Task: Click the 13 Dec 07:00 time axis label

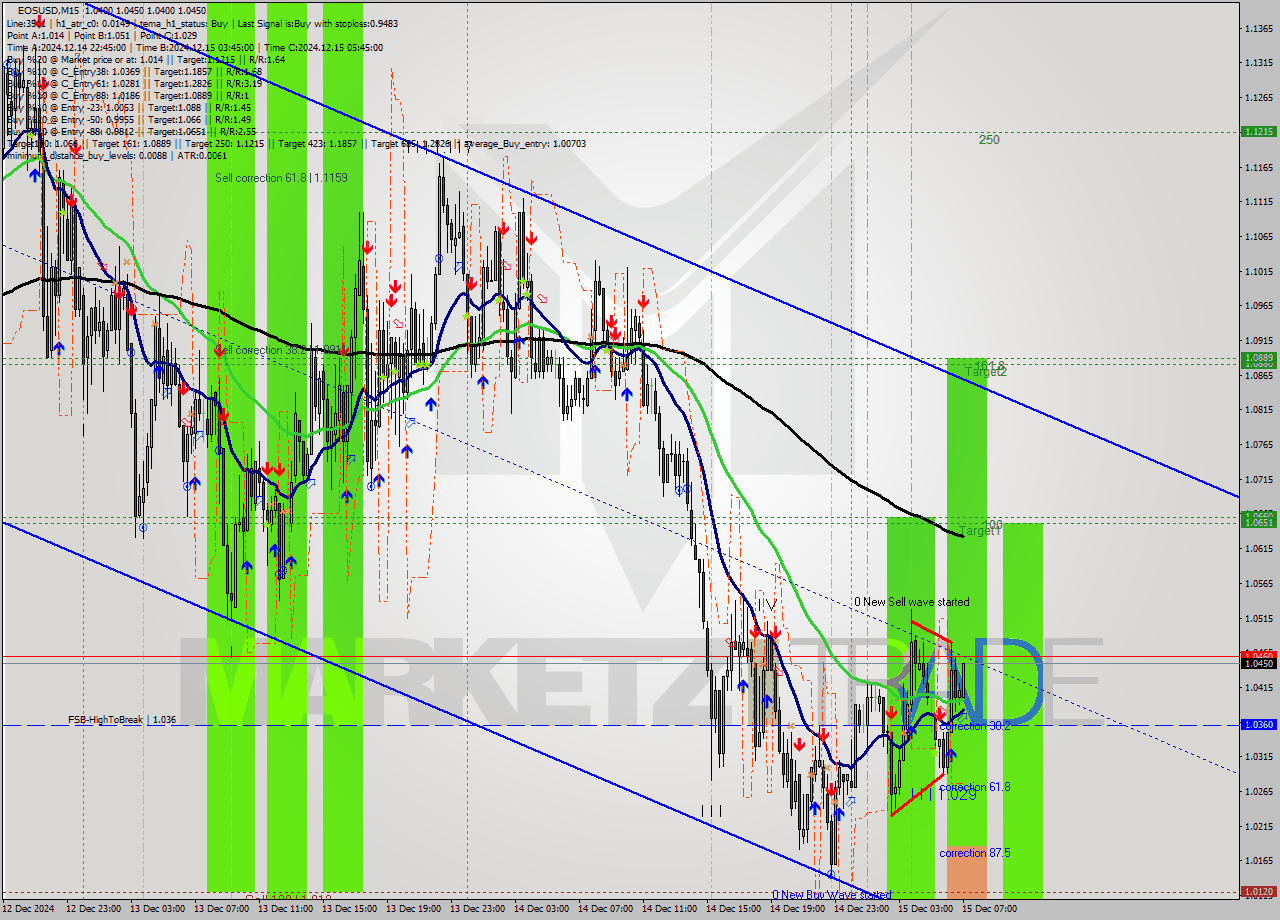Action: point(221,909)
